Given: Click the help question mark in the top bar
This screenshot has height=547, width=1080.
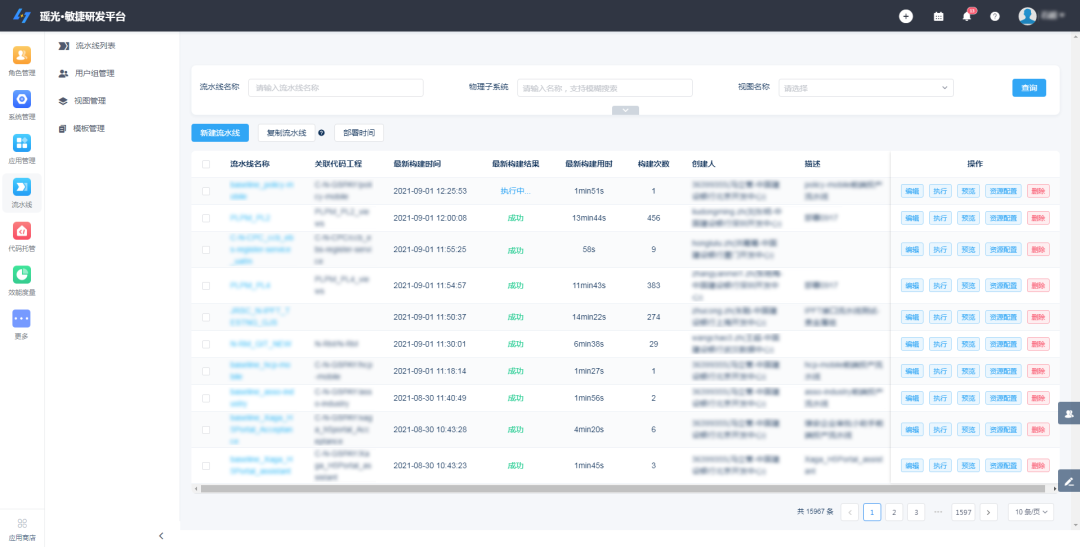Looking at the screenshot, I should point(995,16).
